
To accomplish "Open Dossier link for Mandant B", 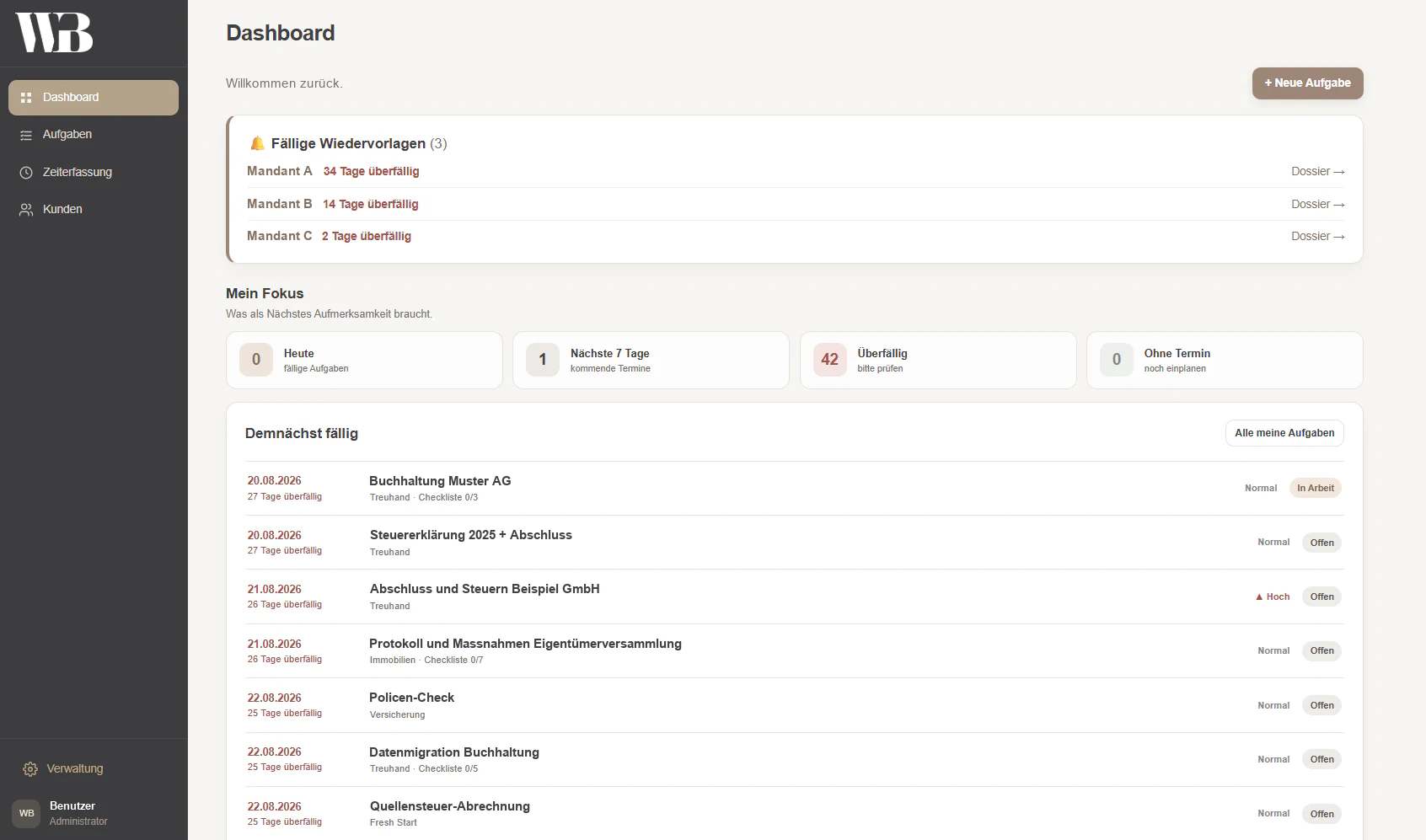I will click(1317, 204).
